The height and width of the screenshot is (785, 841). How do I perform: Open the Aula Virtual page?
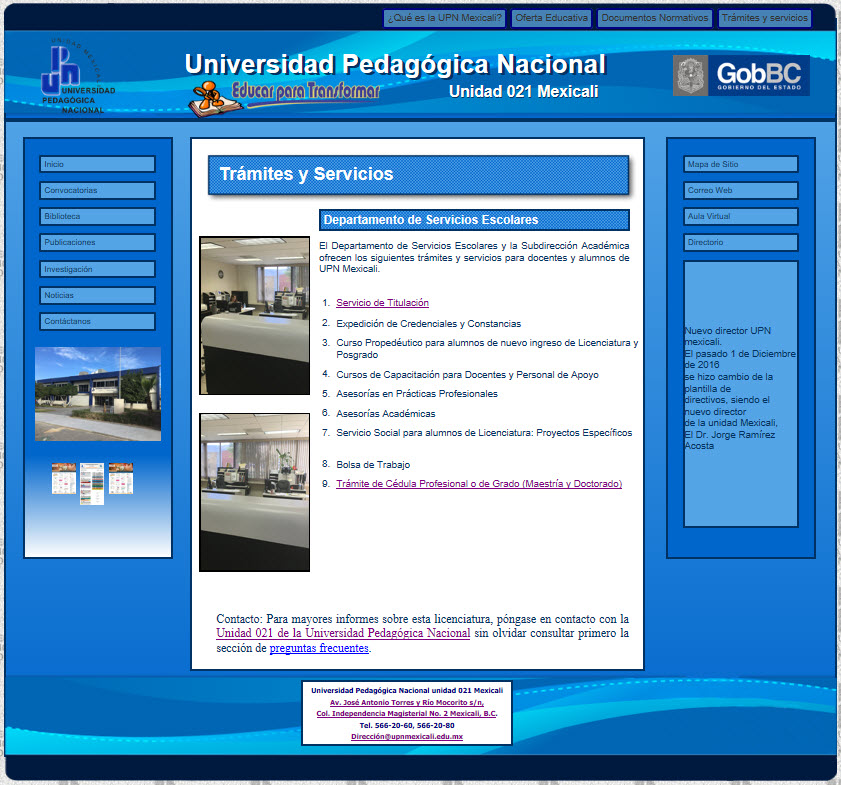tap(741, 216)
